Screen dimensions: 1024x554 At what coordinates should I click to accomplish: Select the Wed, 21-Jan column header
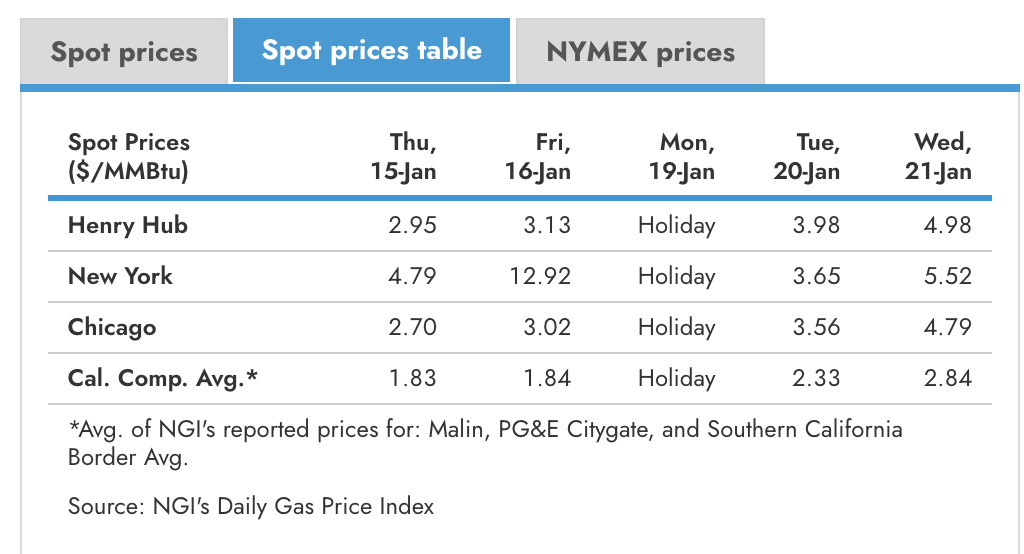(938, 157)
